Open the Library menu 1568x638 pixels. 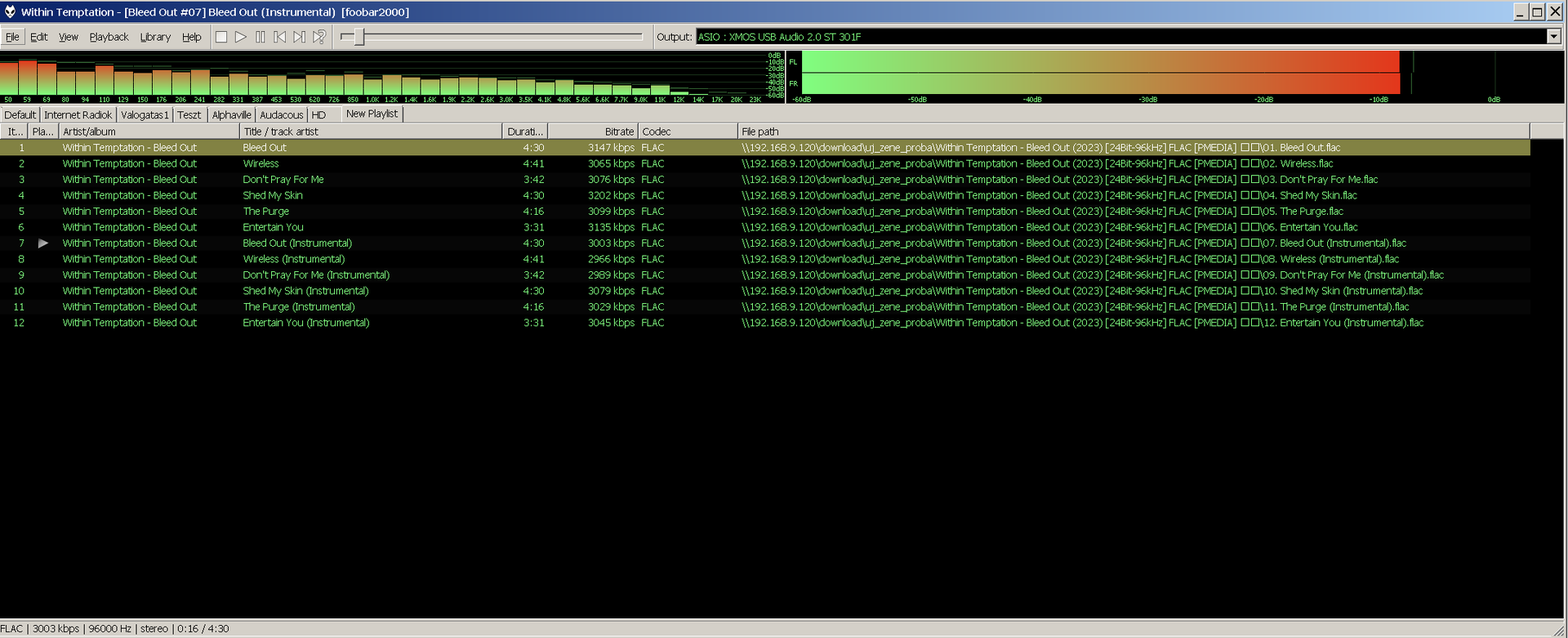tap(155, 37)
